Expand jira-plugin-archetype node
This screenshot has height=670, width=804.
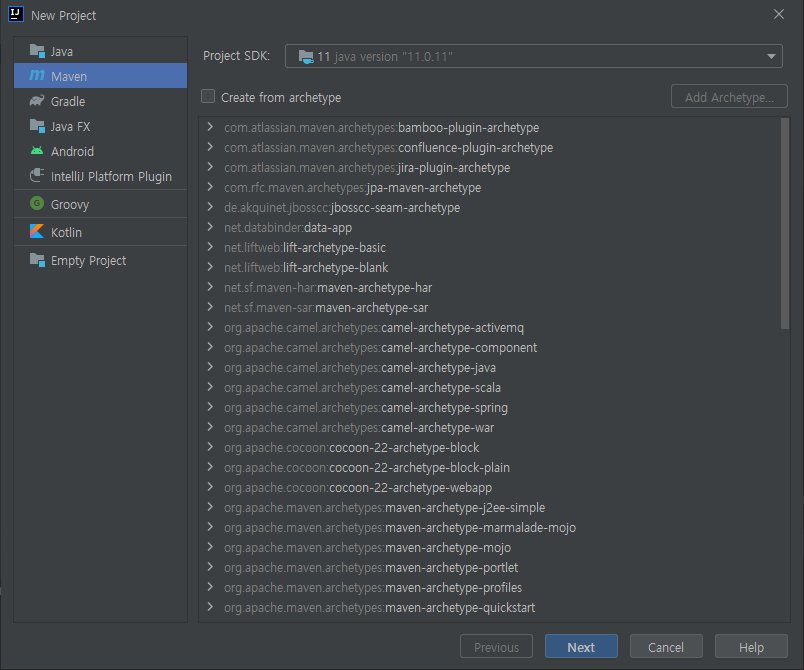point(210,167)
